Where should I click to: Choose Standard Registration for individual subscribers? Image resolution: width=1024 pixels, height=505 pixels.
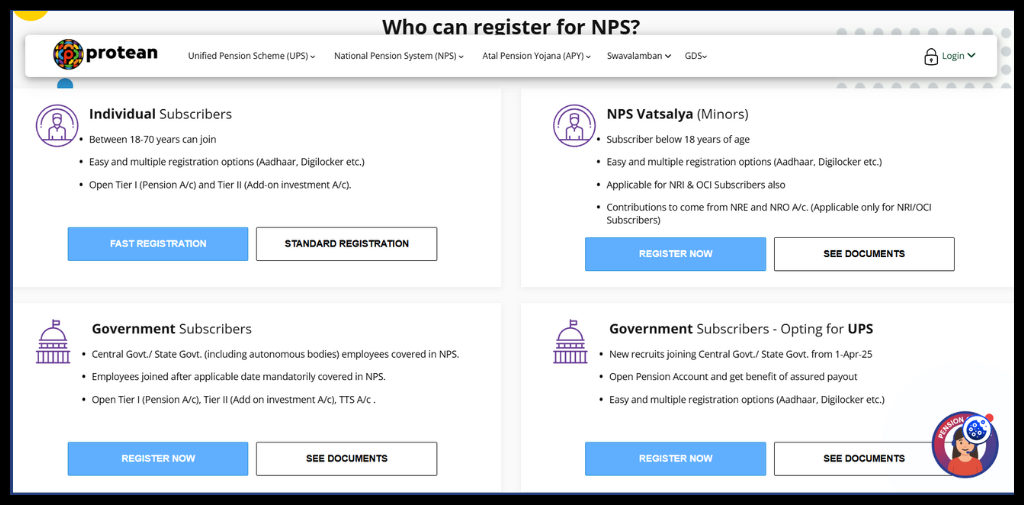pyautogui.click(x=346, y=244)
